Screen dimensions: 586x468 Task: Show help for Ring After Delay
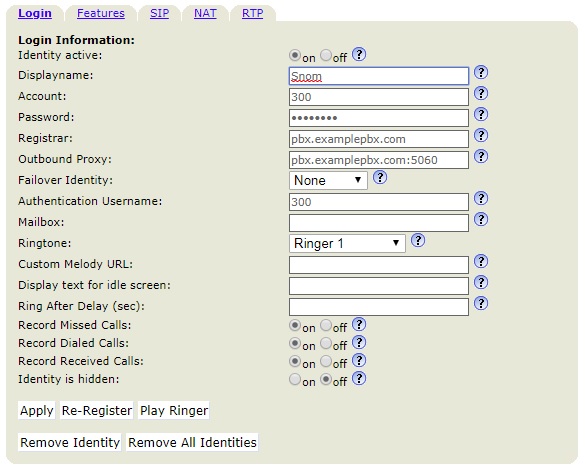[481, 303]
